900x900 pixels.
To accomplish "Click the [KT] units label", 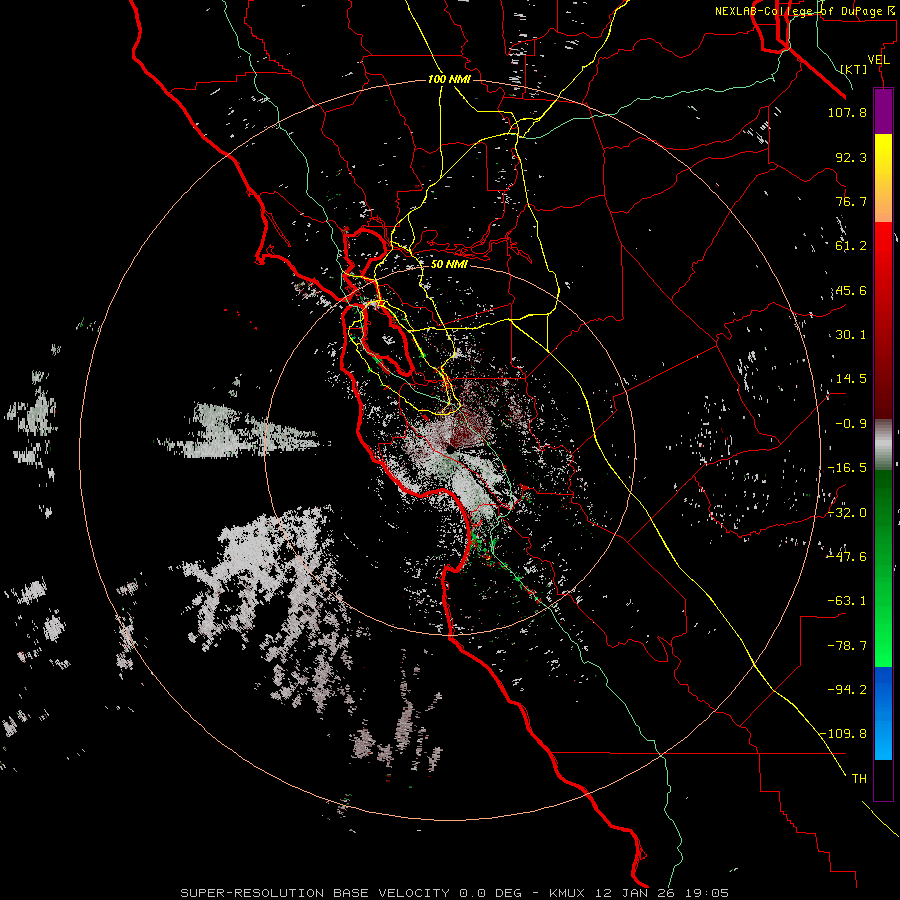I will pos(854,69).
